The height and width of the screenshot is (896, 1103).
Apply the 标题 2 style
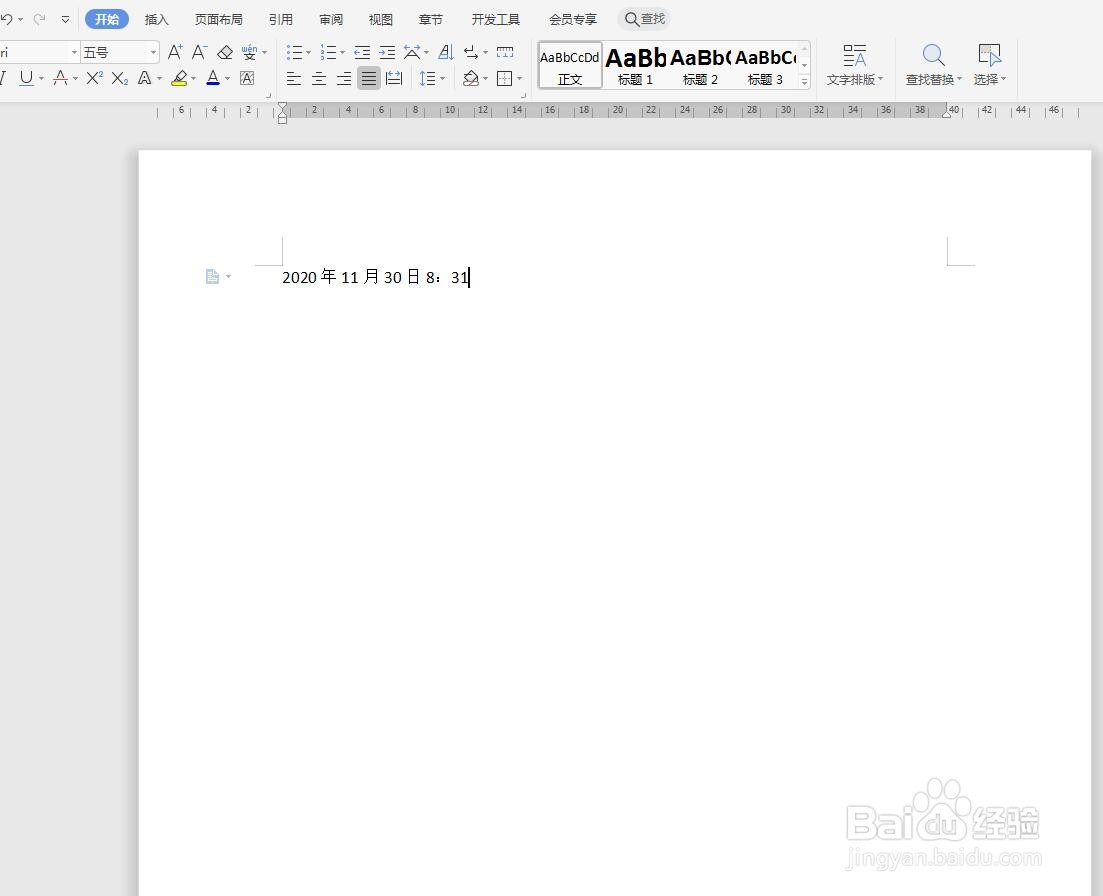(x=700, y=65)
